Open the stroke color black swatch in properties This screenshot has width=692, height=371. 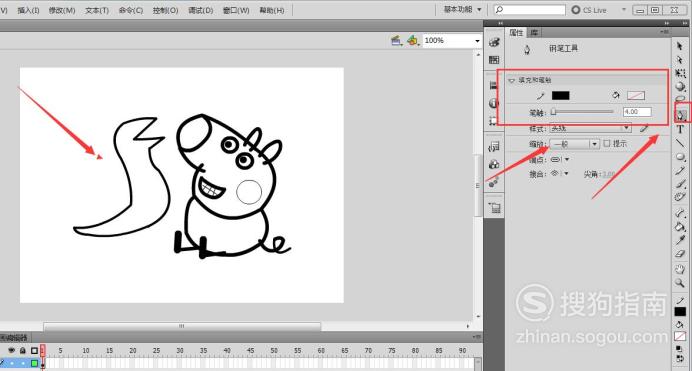click(x=560, y=95)
